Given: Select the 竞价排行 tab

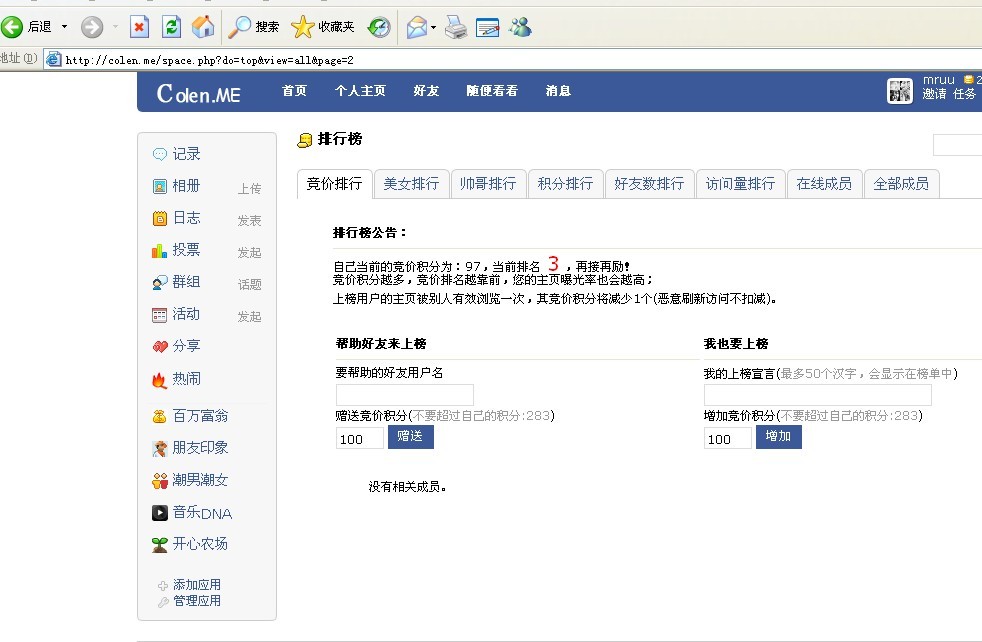Looking at the screenshot, I should tap(334, 184).
